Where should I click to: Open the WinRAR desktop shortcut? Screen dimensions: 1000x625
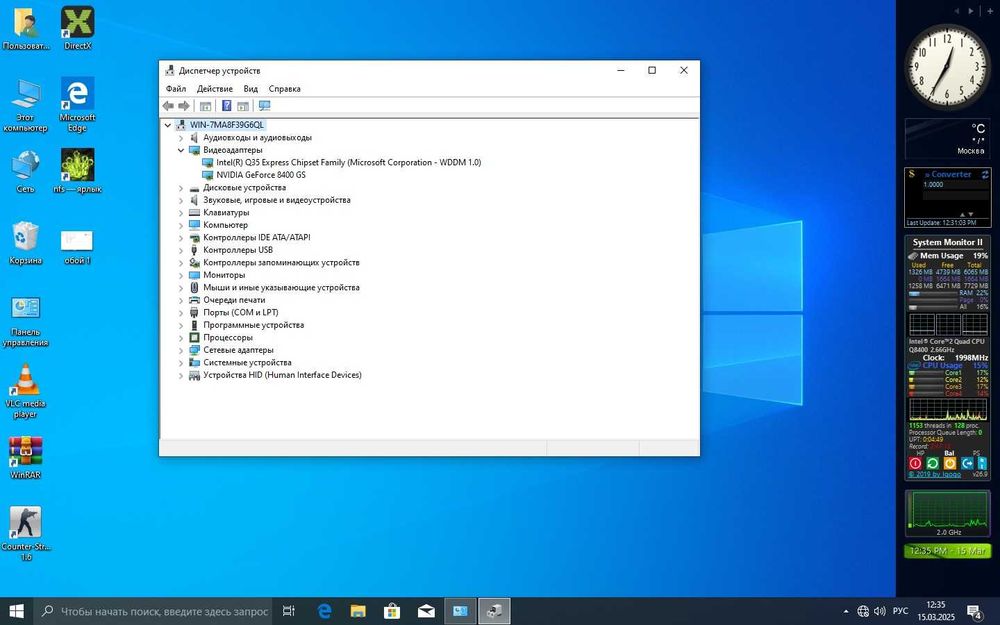click(x=25, y=452)
